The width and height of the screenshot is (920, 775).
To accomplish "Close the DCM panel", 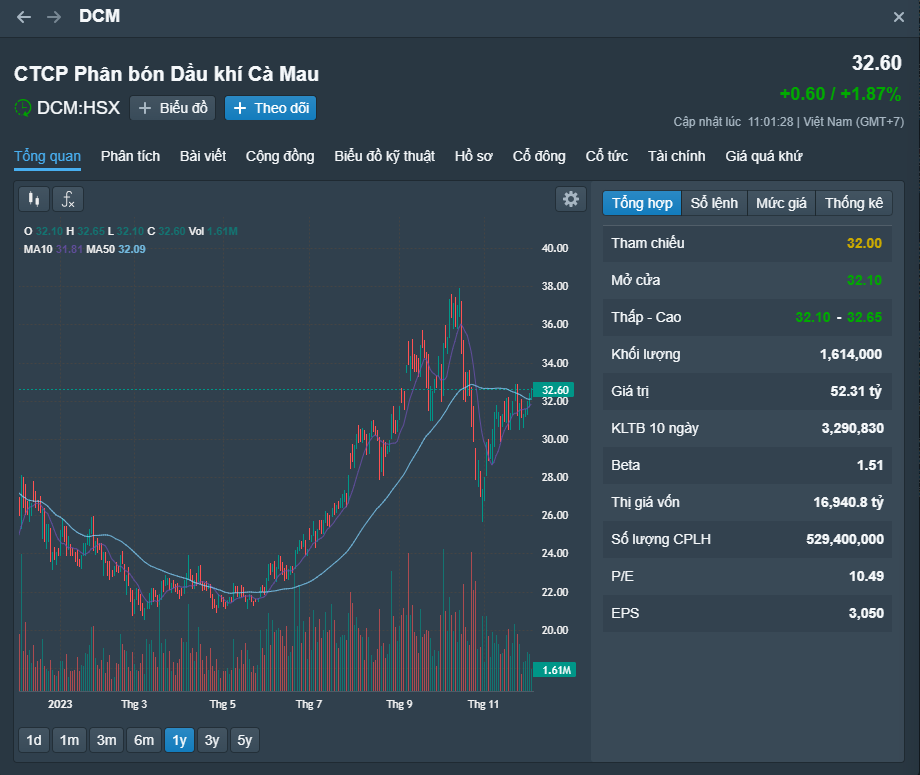I will click(898, 17).
